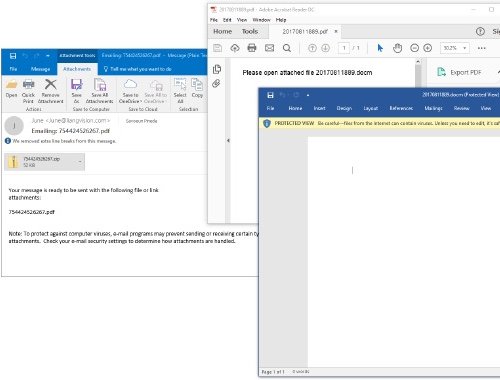The height and width of the screenshot is (380, 500).
Task: Click Outlook quick access save icon
Action: [x=13, y=56]
